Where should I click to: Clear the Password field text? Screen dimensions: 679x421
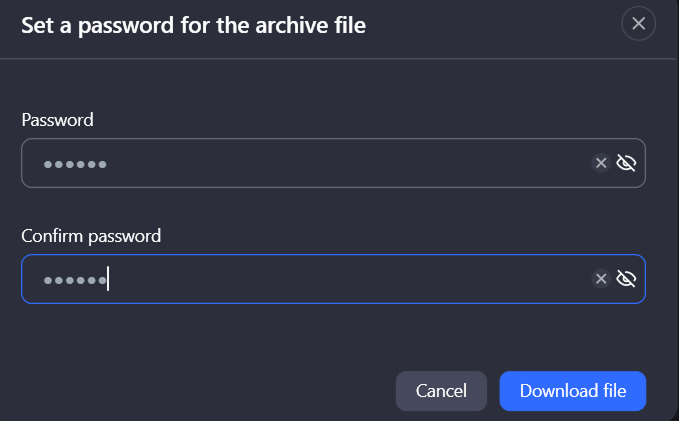pyautogui.click(x=601, y=163)
